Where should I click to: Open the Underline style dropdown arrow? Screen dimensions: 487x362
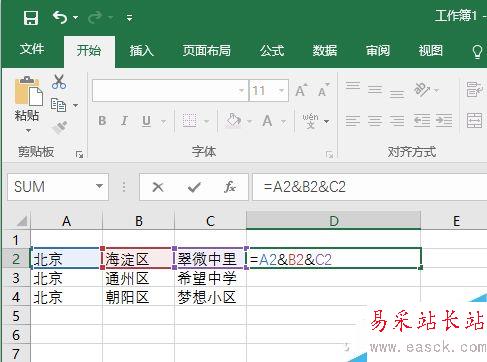[x=163, y=121]
